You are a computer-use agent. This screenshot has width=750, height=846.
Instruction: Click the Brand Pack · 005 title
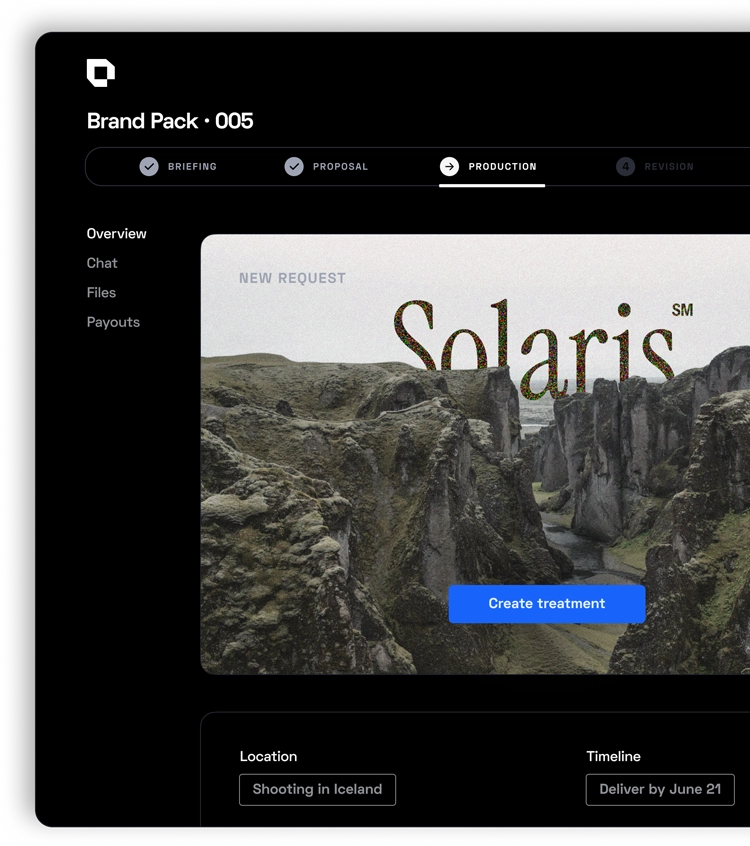tap(170, 121)
